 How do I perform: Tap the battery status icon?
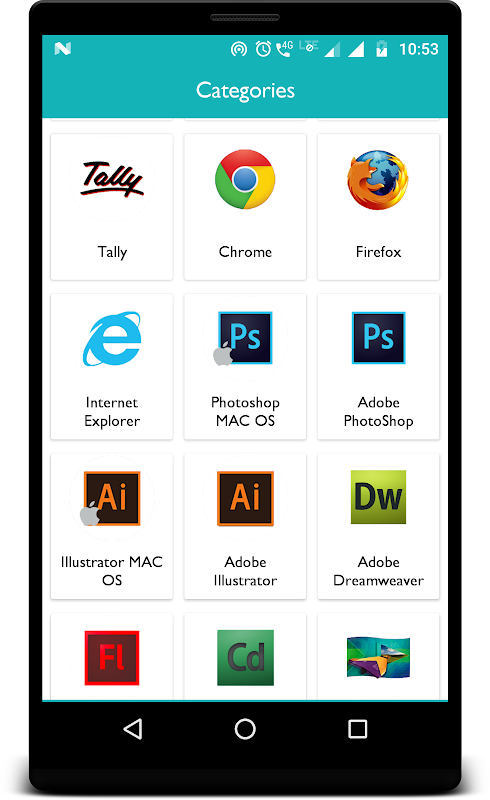tap(381, 49)
